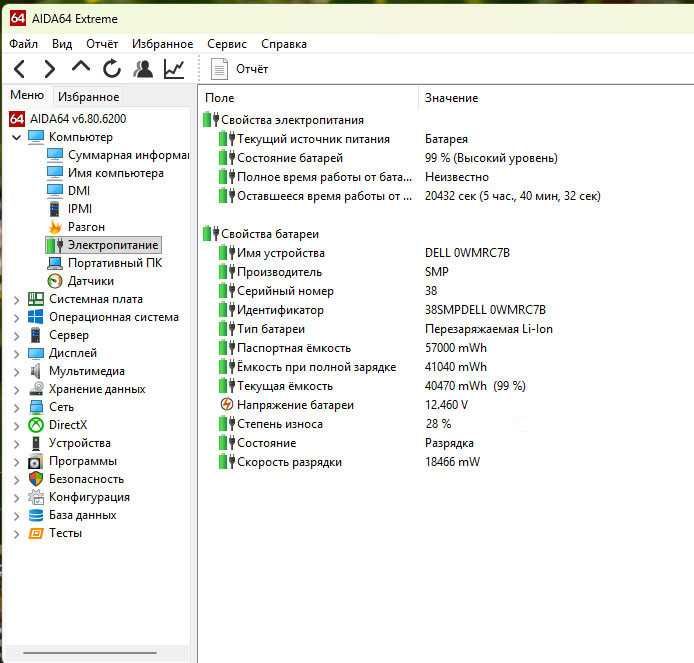Open the Вид menu
The image size is (694, 663).
(x=62, y=44)
